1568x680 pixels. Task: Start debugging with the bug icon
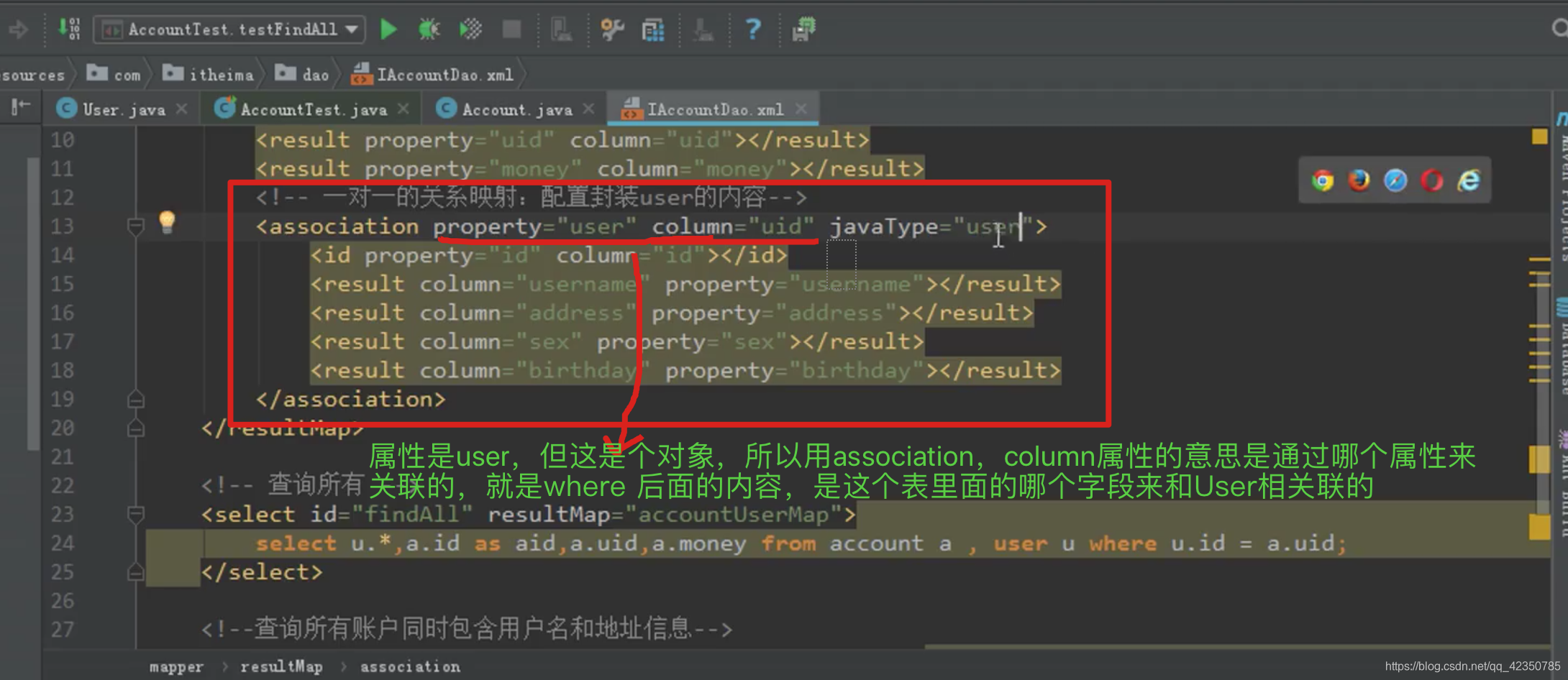pyautogui.click(x=429, y=29)
